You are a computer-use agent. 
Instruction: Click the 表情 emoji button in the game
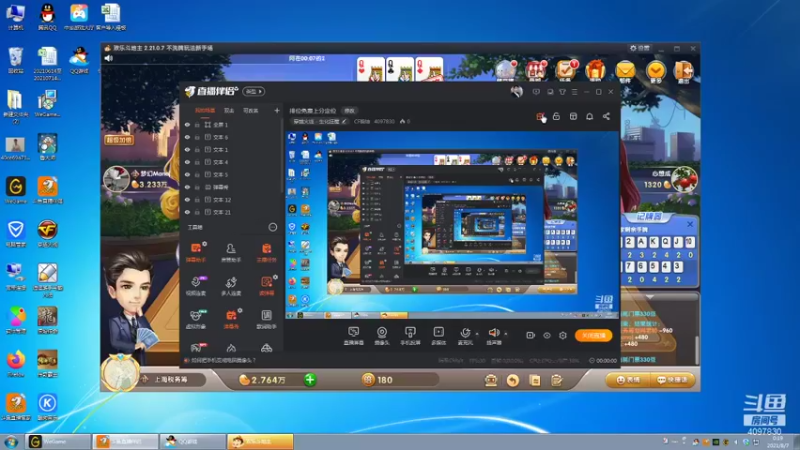pos(627,380)
